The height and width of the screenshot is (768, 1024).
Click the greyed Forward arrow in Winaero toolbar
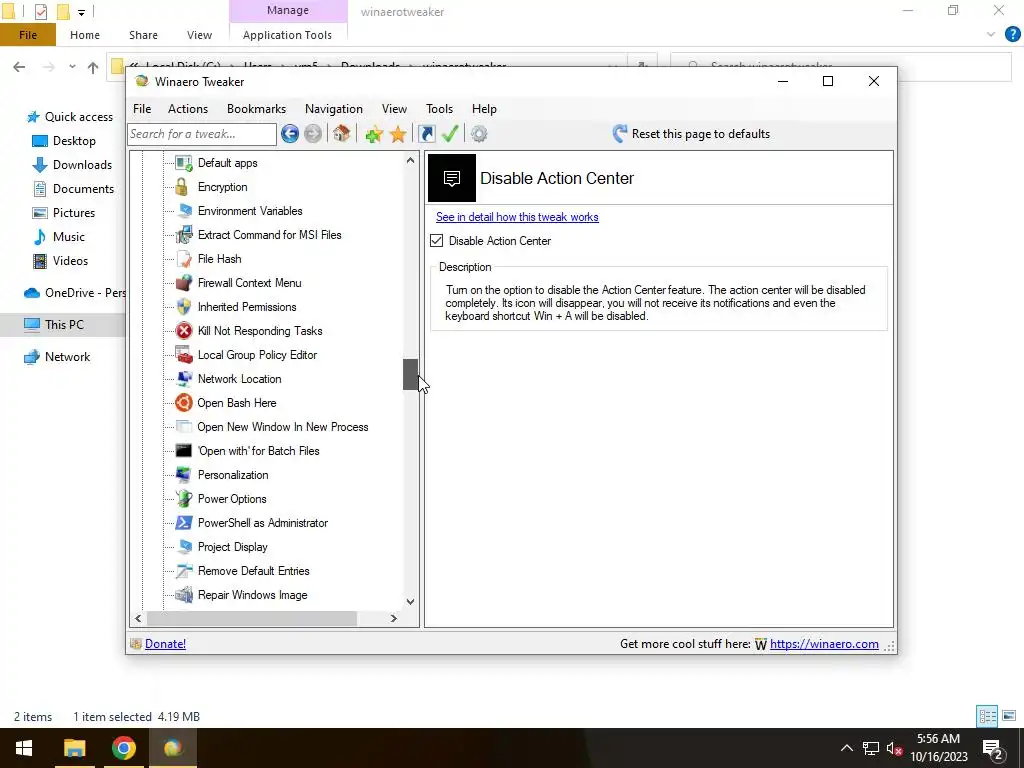(313, 134)
